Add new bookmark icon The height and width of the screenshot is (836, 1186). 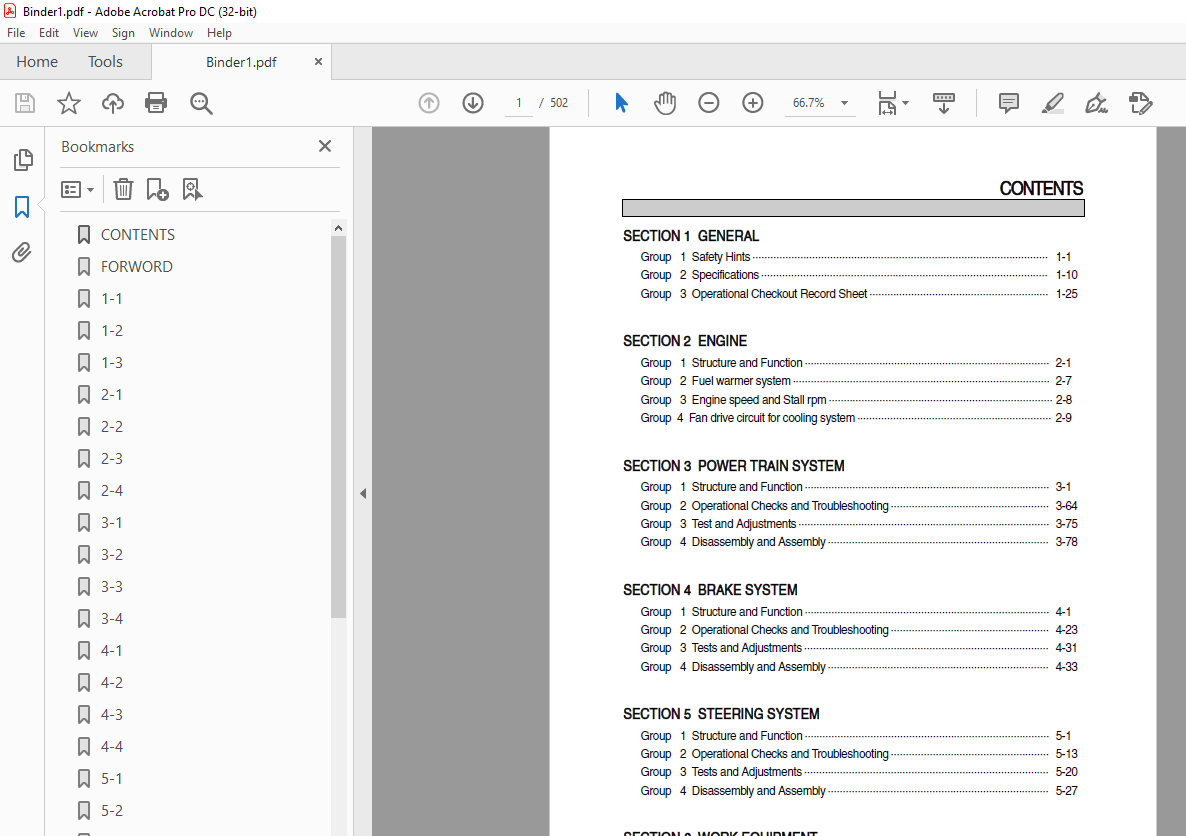[157, 189]
